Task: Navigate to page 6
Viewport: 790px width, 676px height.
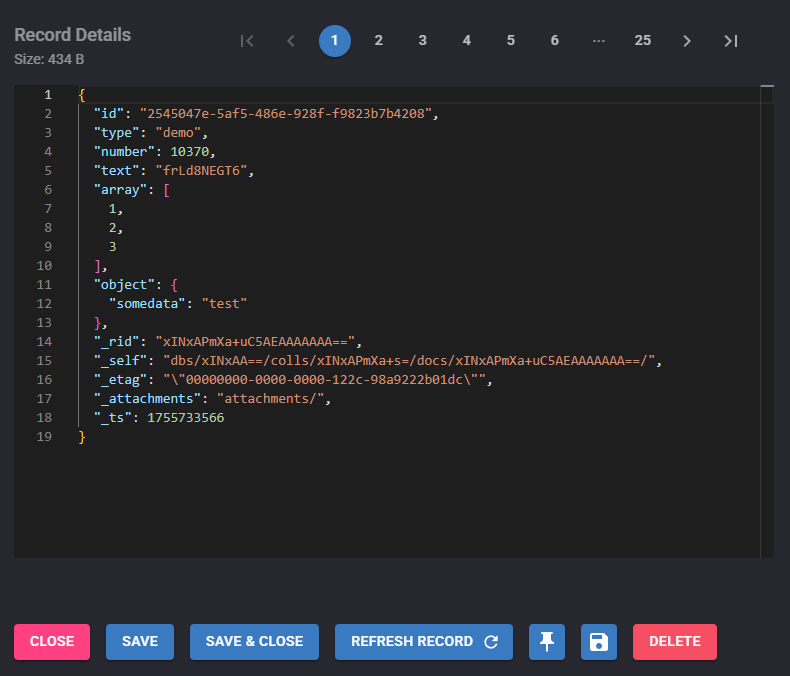Action: point(555,41)
